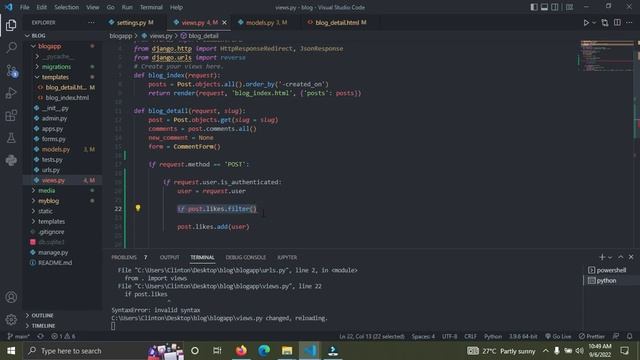Image resolution: width=640 pixels, height=360 pixels.
Task: Add a new terminal with plus icon
Action: [x=602, y=257]
